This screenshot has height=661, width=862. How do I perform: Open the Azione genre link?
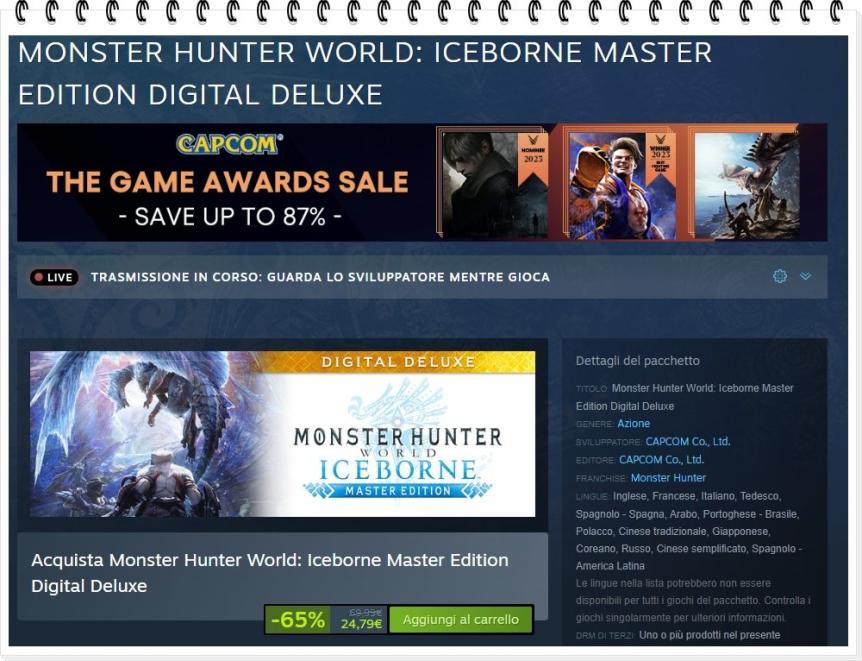click(x=633, y=423)
